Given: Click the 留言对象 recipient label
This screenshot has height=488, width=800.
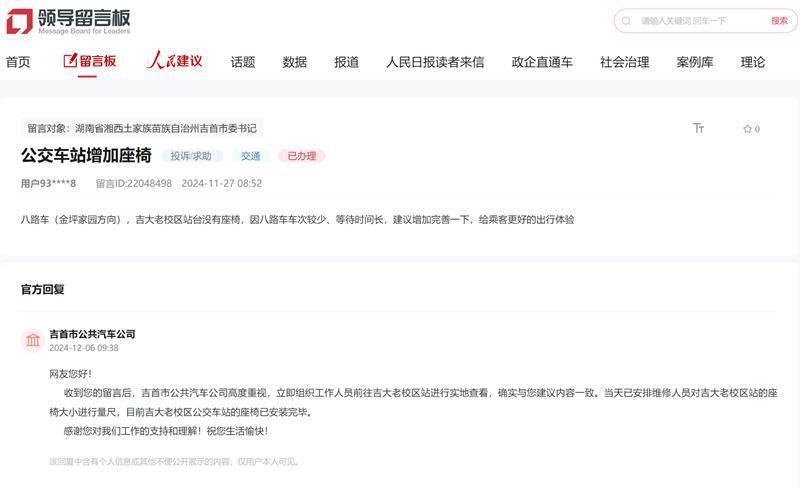Looking at the screenshot, I should coord(142,128).
